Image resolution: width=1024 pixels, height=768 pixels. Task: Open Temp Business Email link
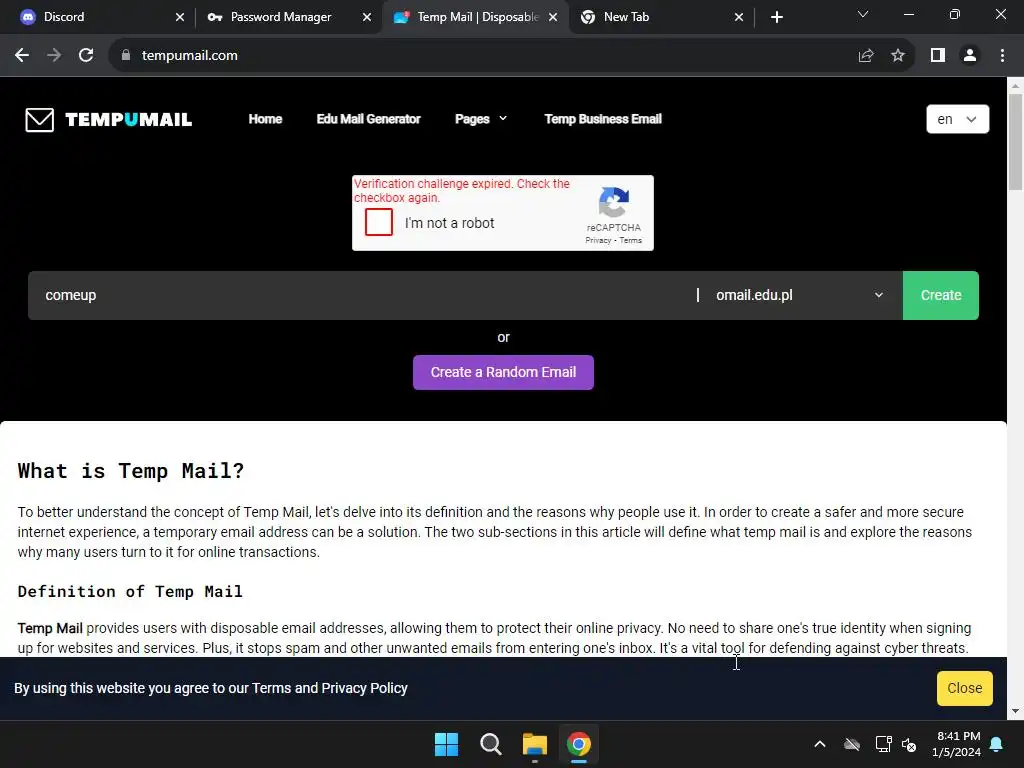[x=603, y=119]
